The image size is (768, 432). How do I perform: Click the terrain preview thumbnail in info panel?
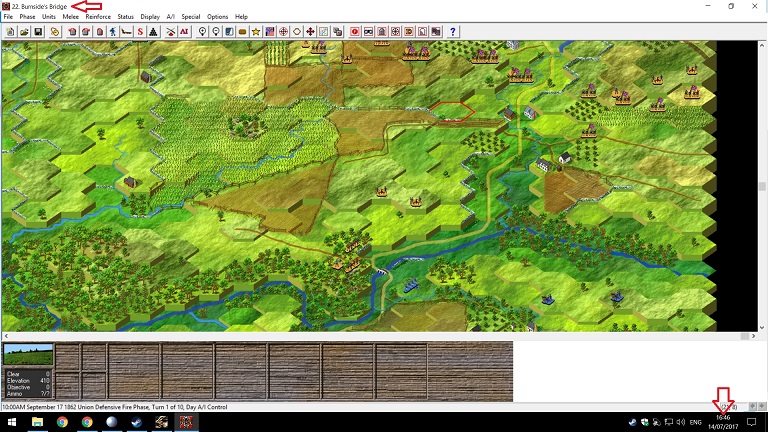(28, 355)
